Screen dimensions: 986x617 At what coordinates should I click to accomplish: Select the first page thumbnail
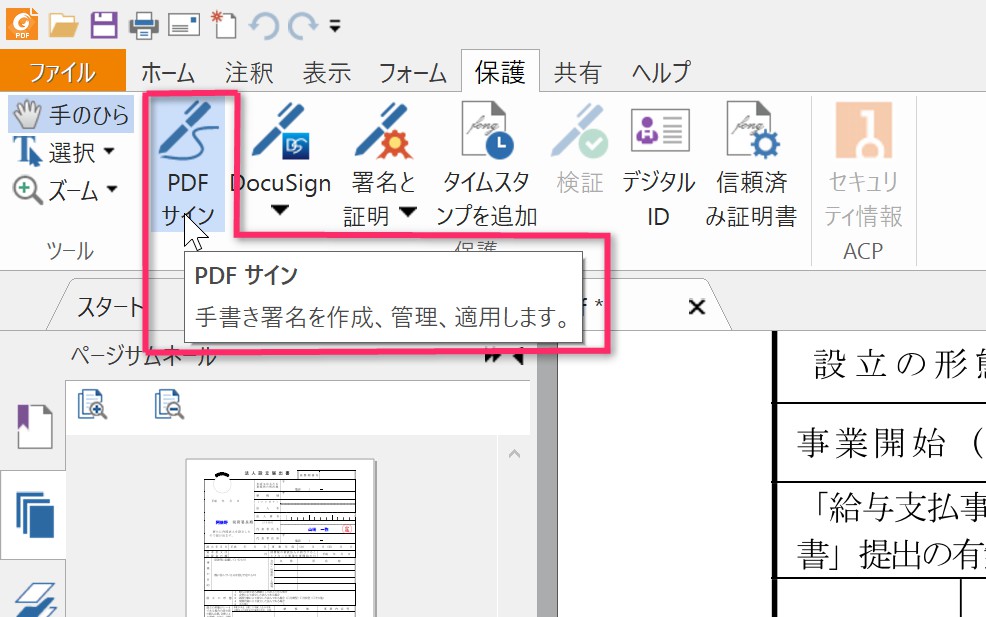coord(280,539)
